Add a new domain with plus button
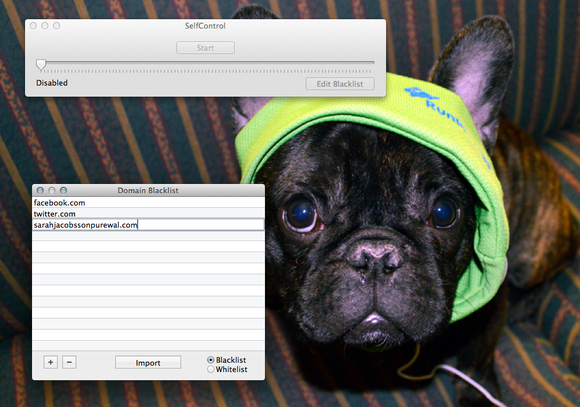The height and width of the screenshot is (407, 580). pos(51,362)
